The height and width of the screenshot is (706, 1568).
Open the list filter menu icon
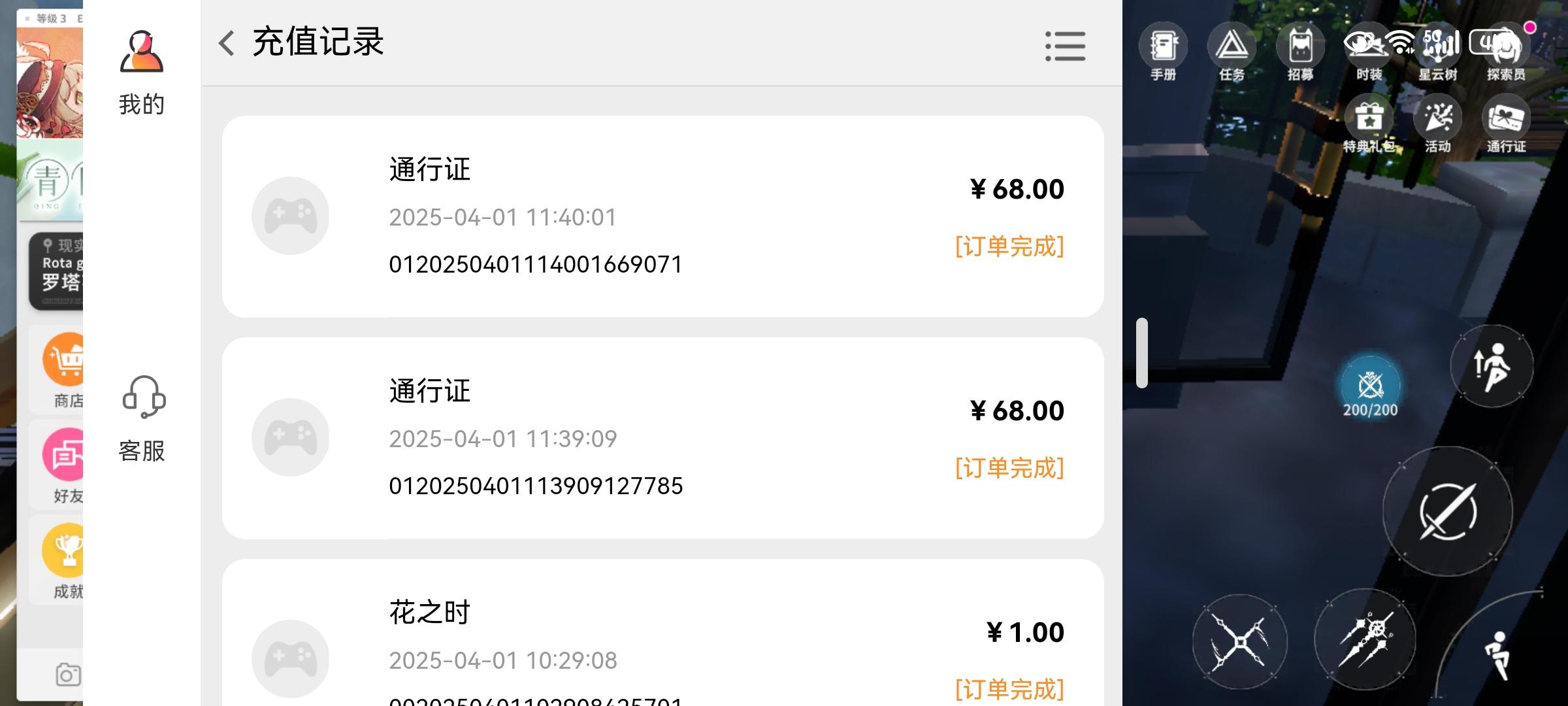(1065, 46)
